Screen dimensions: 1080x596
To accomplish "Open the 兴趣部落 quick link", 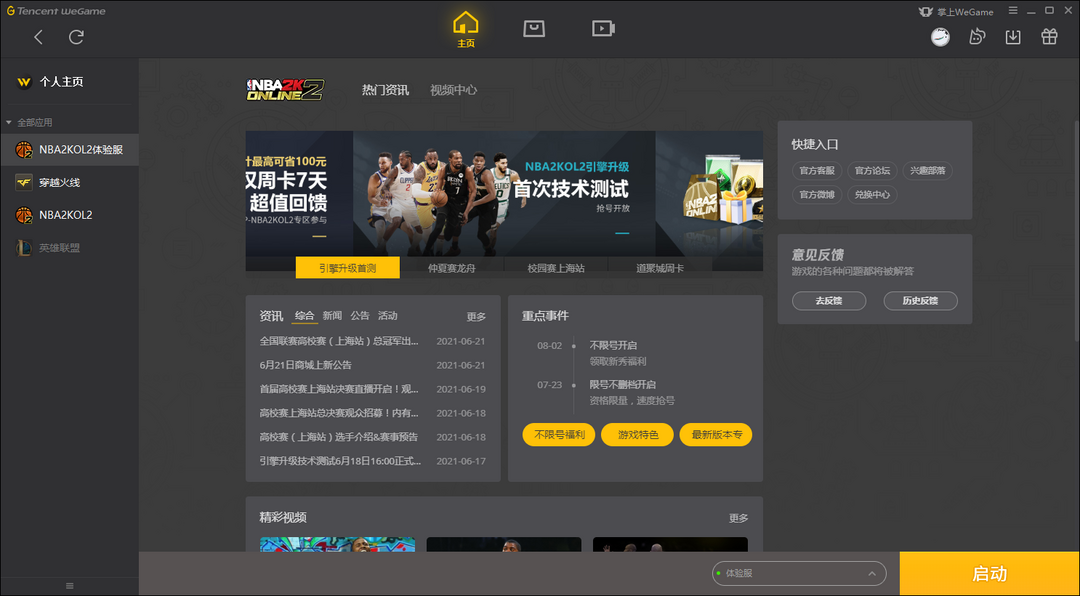I will click(x=927, y=171).
